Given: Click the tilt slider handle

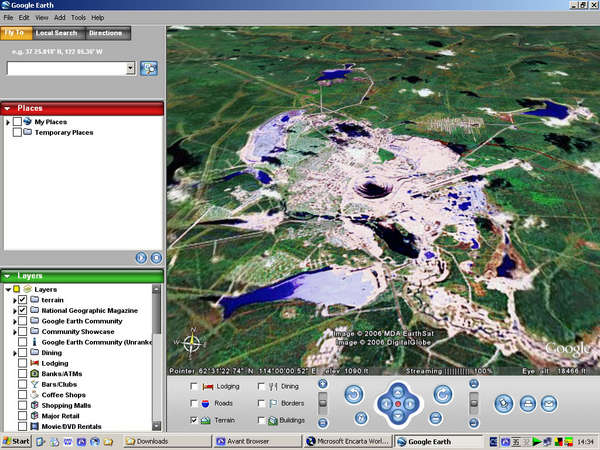Looking at the screenshot, I should tap(474, 403).
